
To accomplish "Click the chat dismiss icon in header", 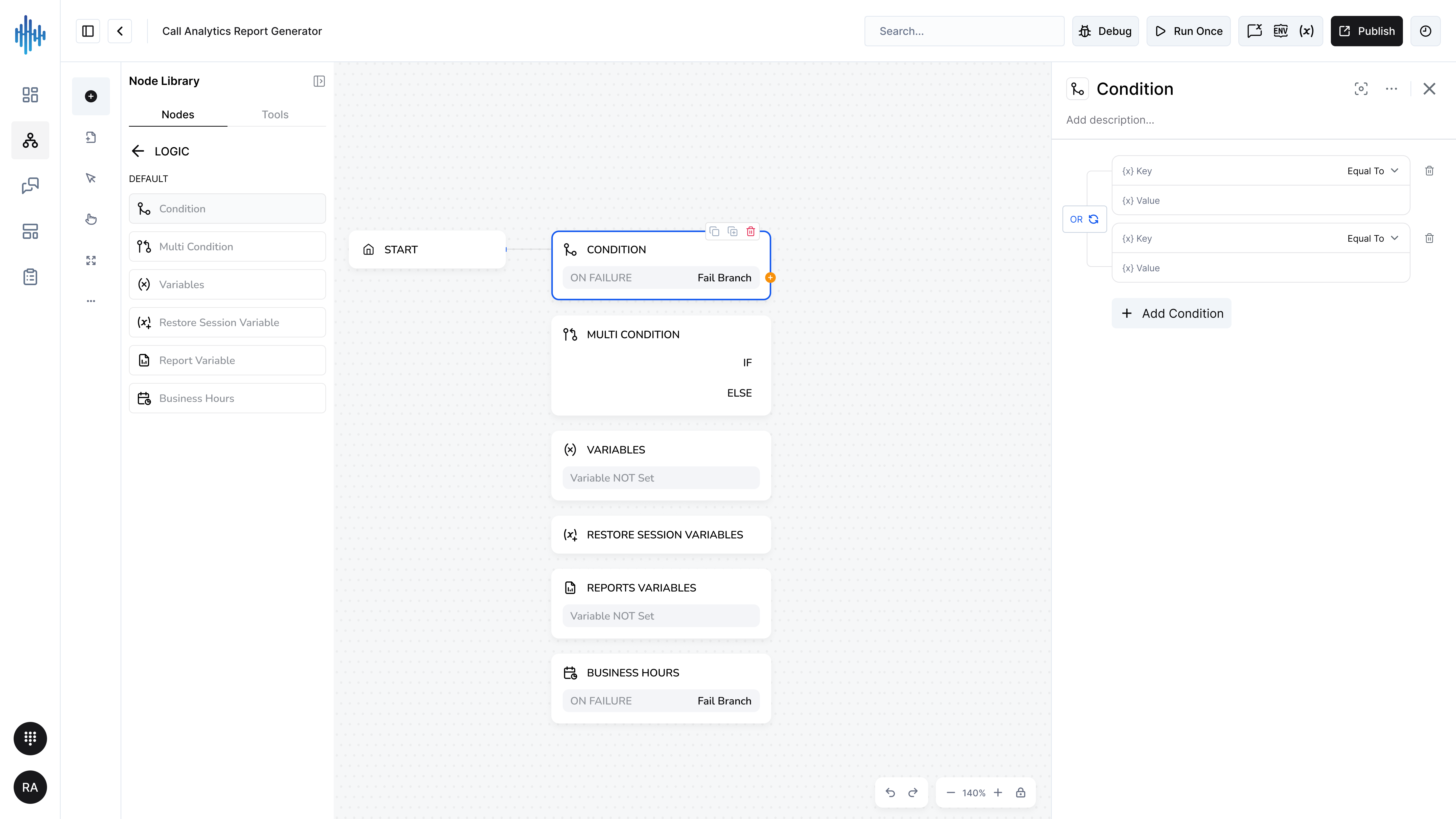I will (1255, 31).
